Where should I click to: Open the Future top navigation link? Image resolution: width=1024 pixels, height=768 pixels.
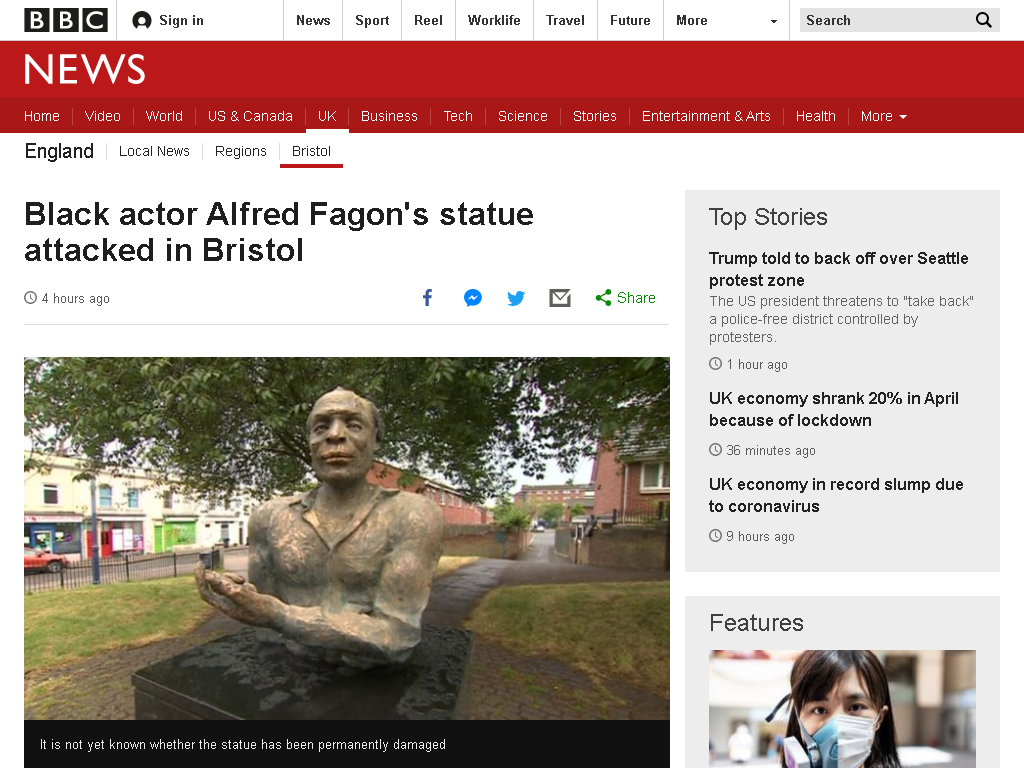(x=630, y=20)
